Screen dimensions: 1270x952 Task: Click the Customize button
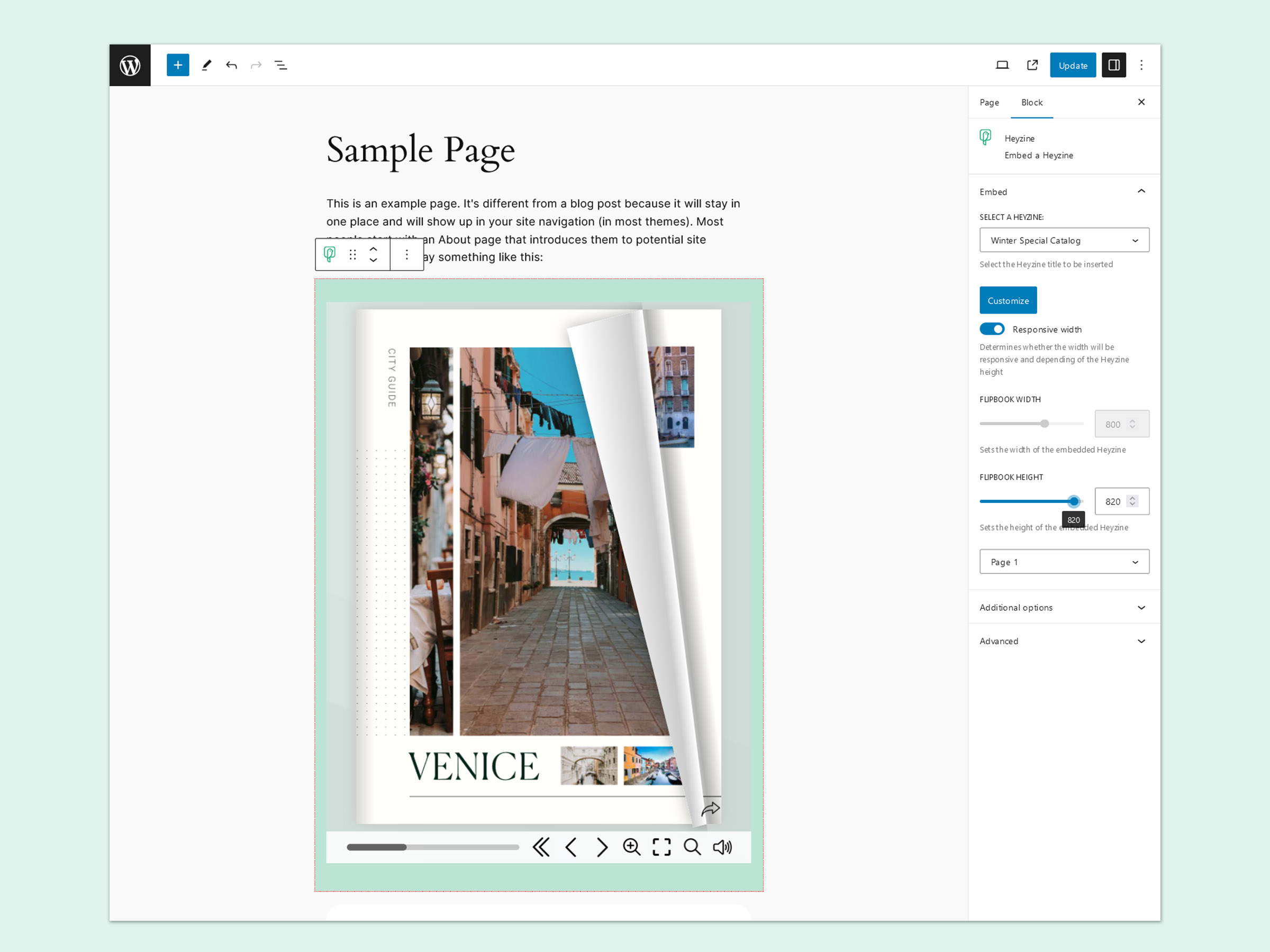click(x=1008, y=300)
